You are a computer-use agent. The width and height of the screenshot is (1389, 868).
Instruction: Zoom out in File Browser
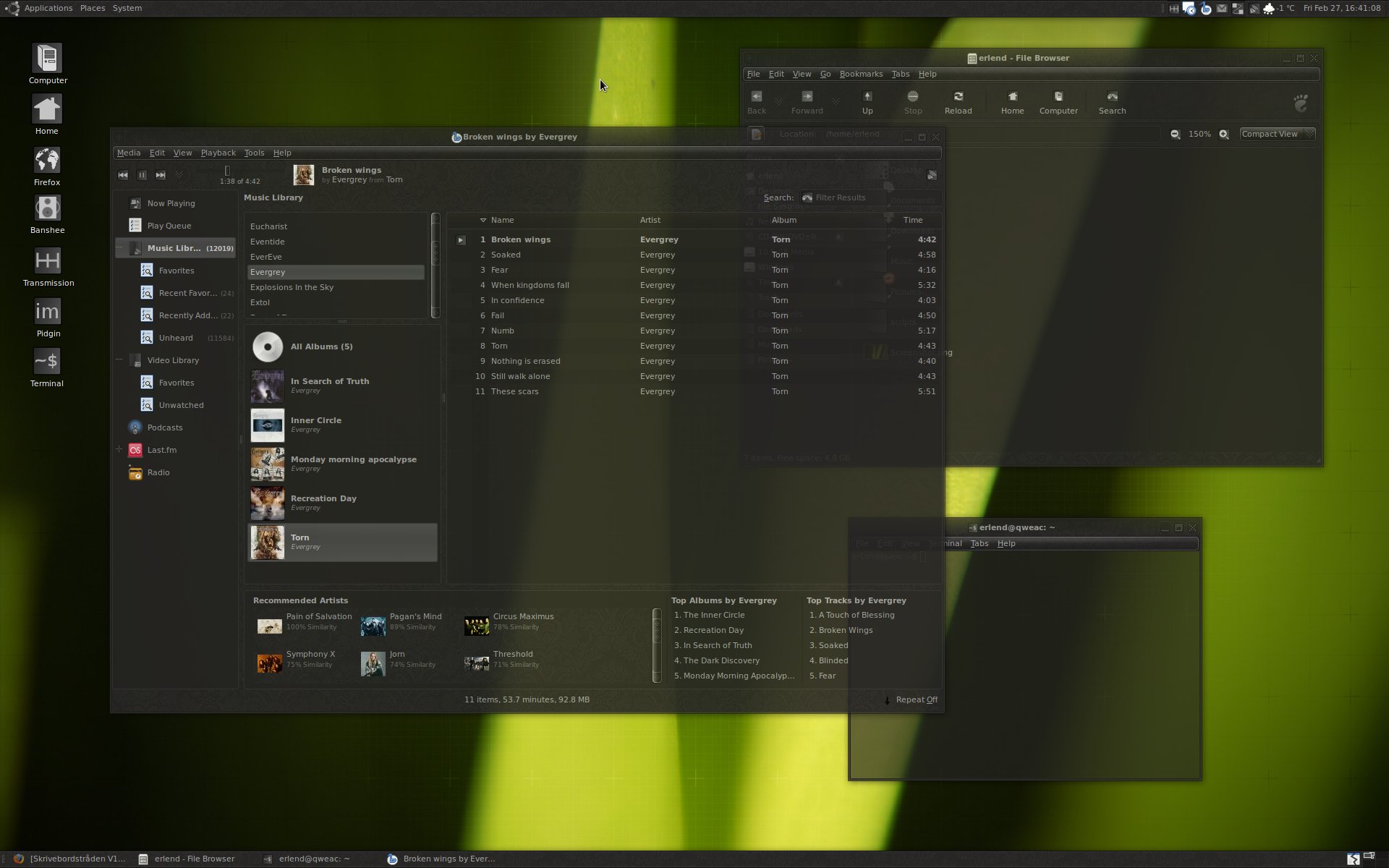(1175, 134)
